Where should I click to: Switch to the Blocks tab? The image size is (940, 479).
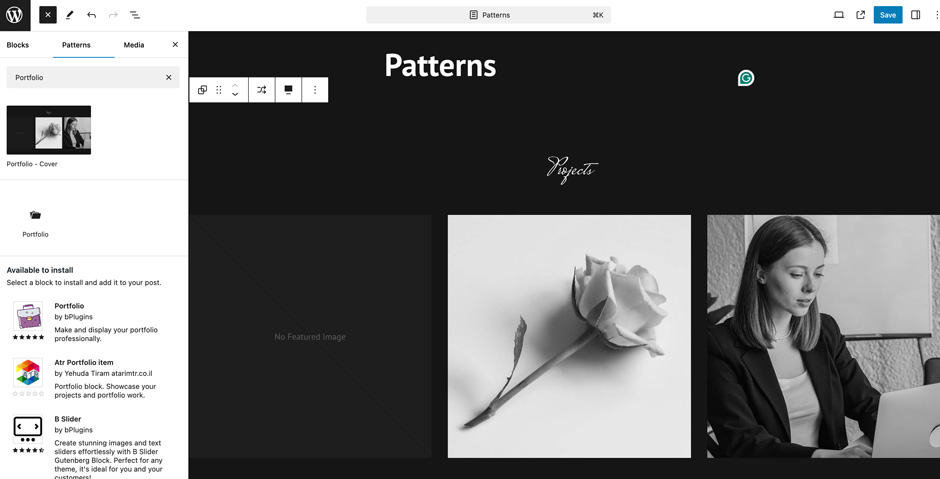[x=18, y=45]
